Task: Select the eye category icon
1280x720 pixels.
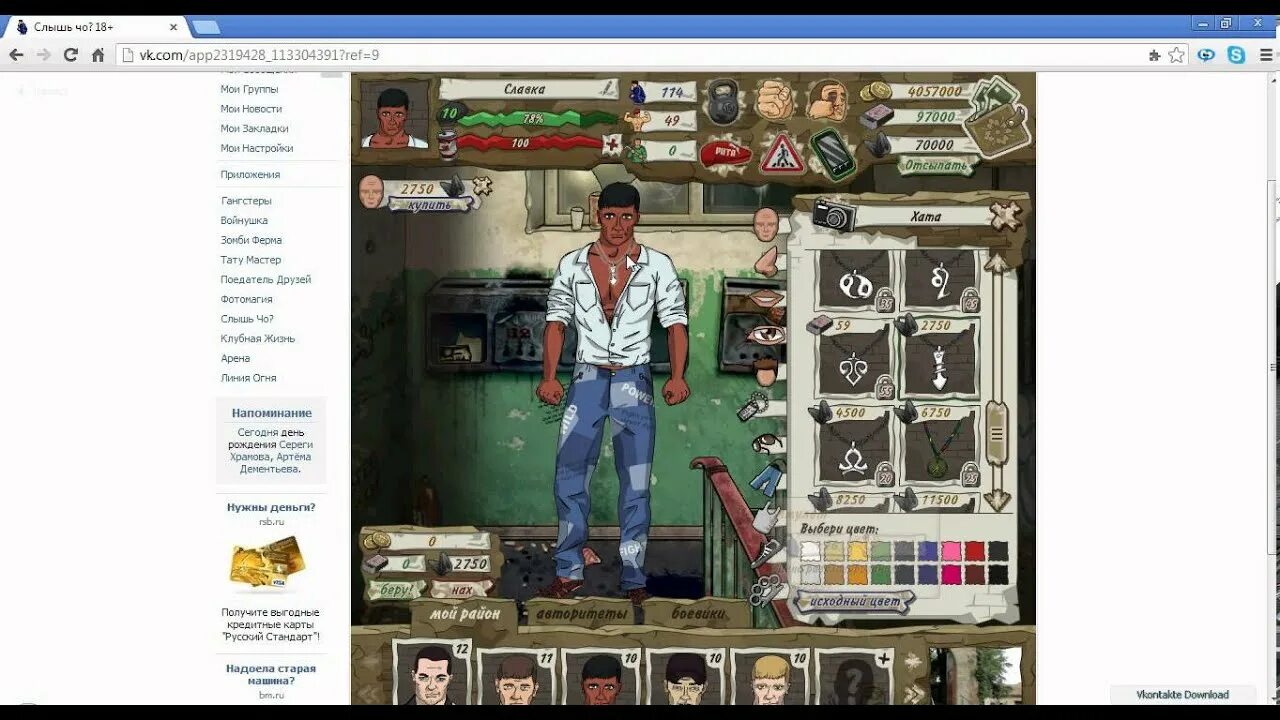Action: click(767, 334)
